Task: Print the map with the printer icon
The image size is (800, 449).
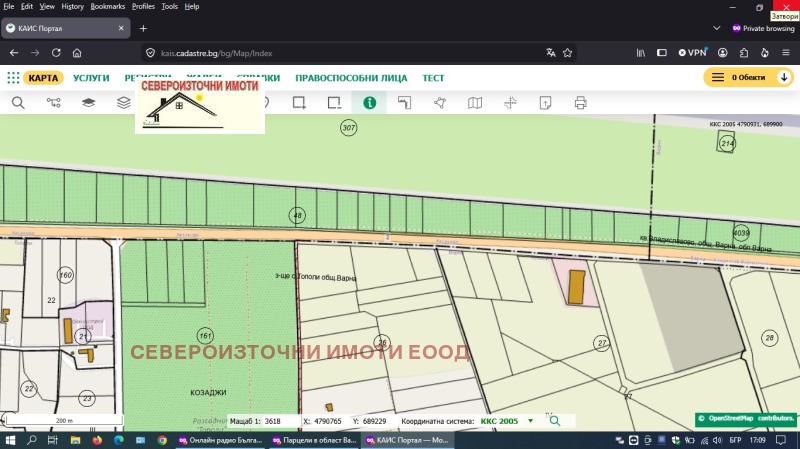Action: [x=580, y=103]
